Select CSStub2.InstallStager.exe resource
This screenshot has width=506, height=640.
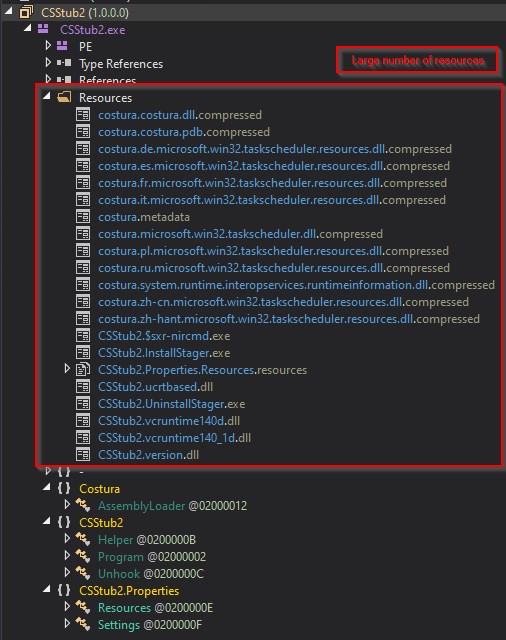[x=164, y=353]
